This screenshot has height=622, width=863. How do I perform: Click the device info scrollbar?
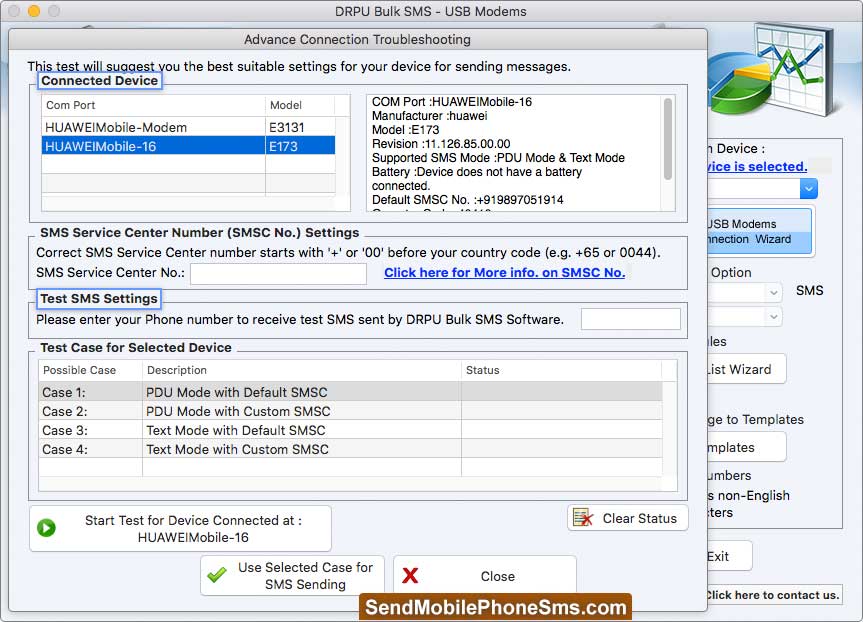tap(668, 139)
